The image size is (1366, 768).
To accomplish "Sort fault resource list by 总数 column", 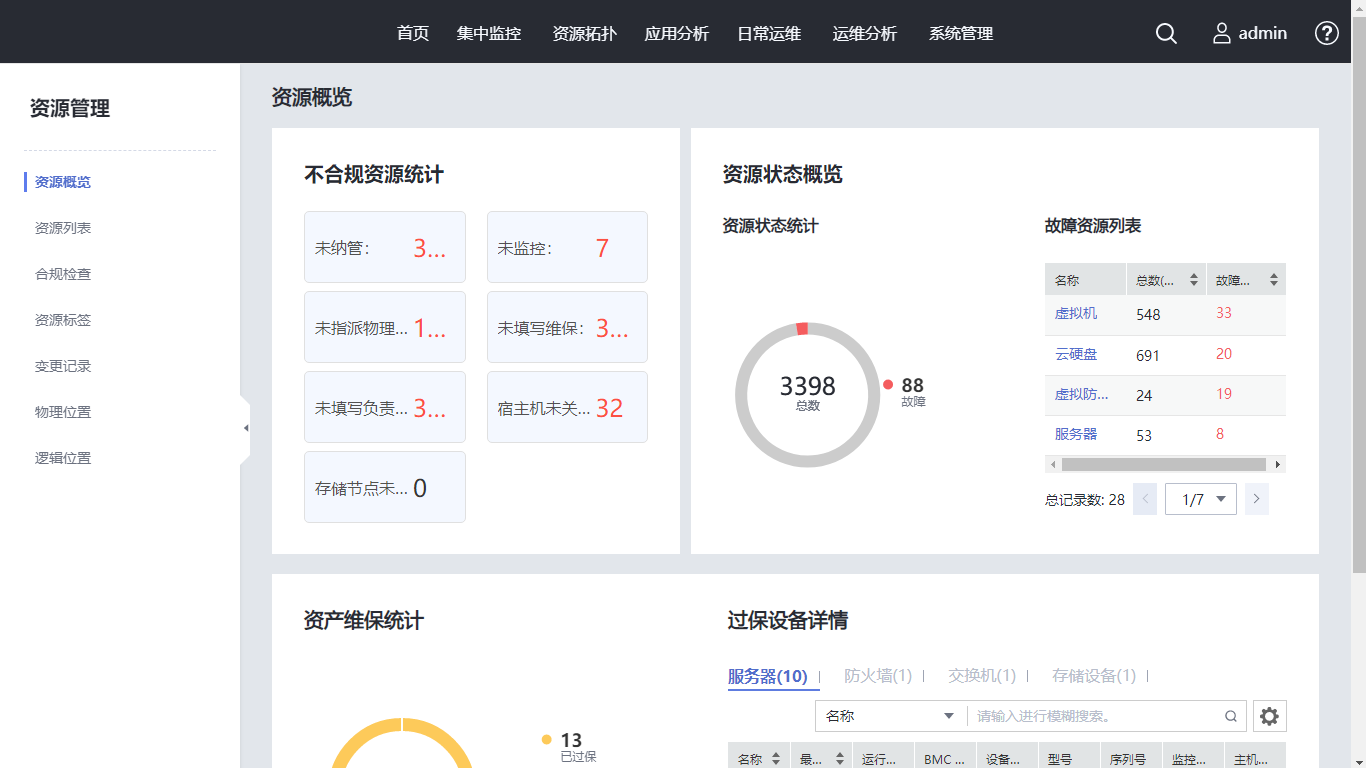I will pyautogui.click(x=1193, y=281).
